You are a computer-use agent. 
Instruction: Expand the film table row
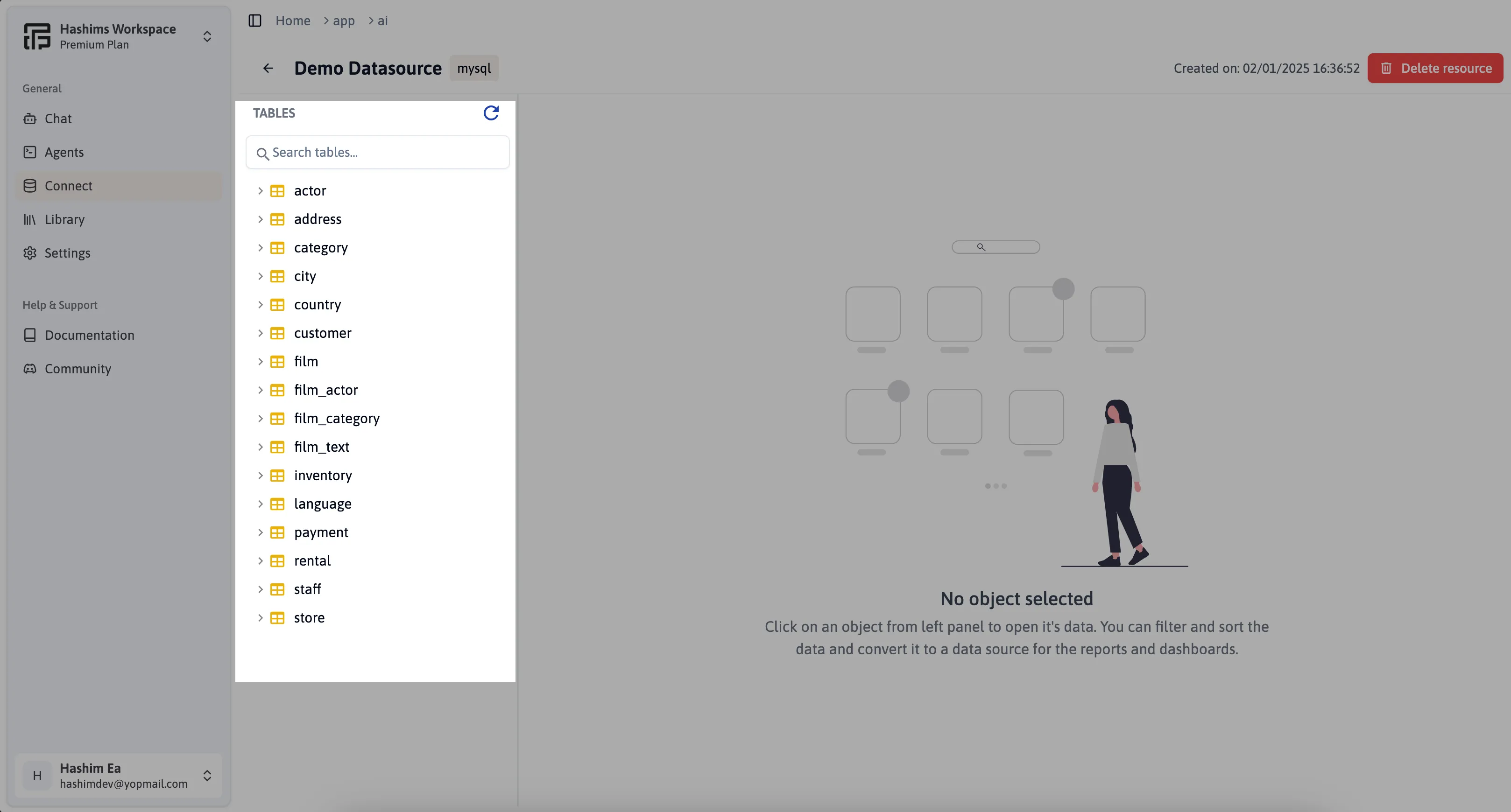(x=259, y=361)
